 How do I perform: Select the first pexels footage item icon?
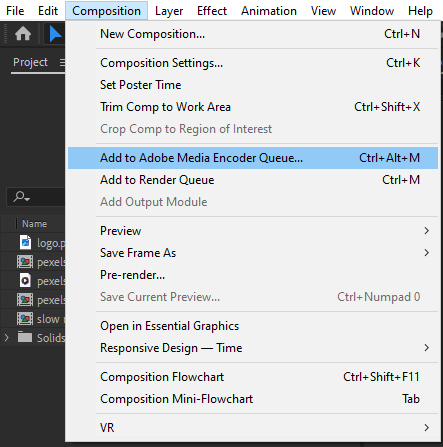pyautogui.click(x=25, y=262)
